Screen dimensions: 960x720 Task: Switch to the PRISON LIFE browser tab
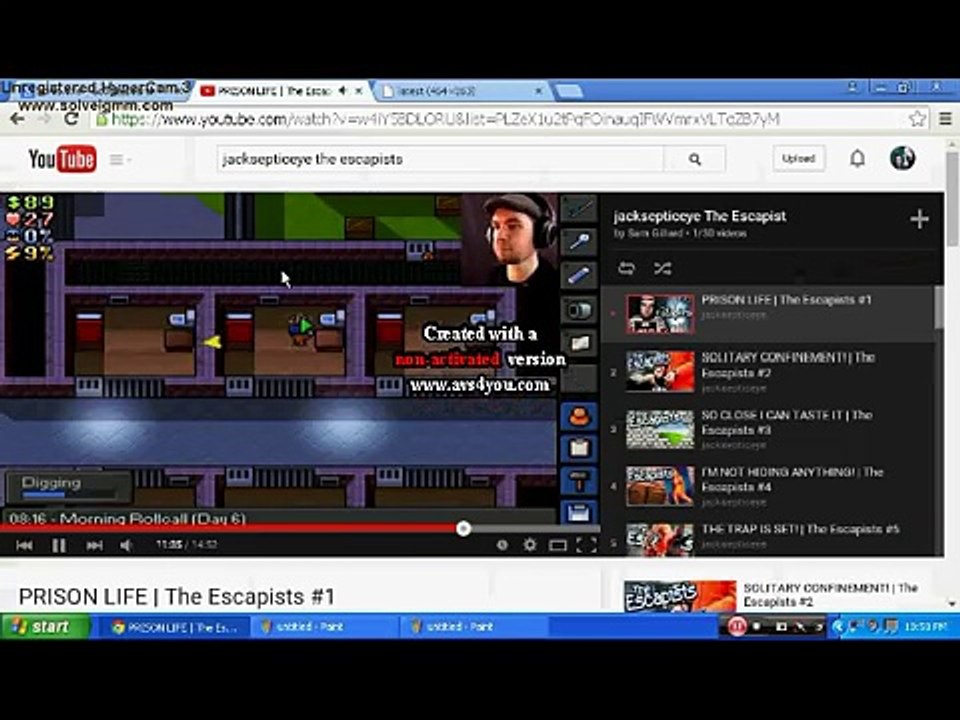tap(274, 91)
